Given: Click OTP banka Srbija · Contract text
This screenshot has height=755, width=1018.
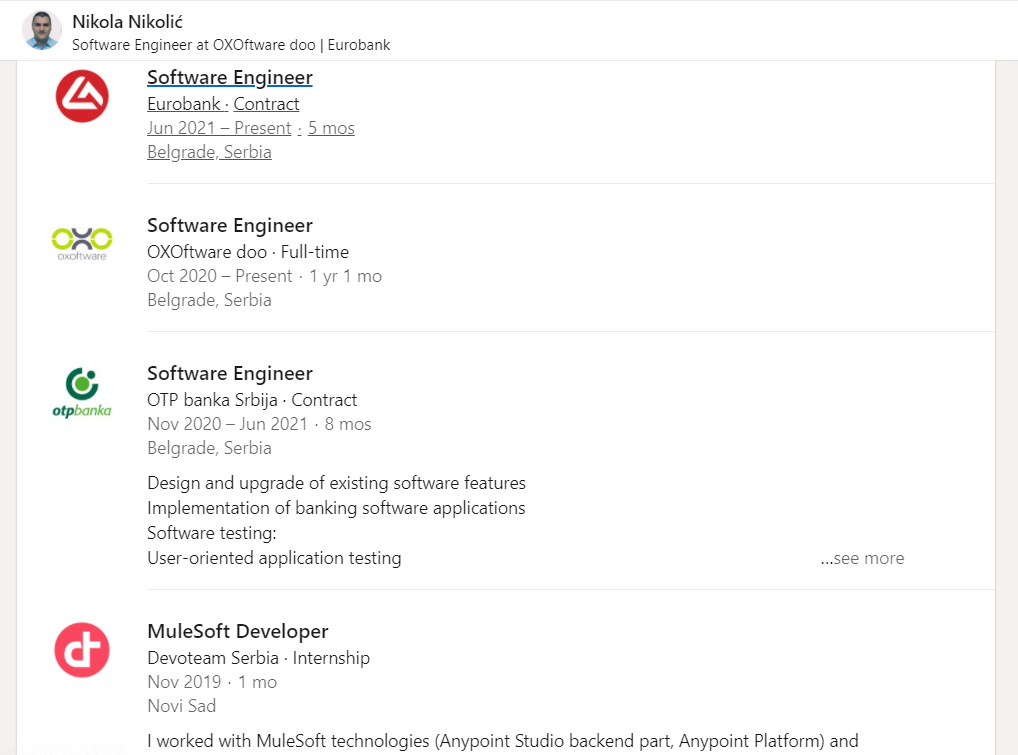Looking at the screenshot, I should [252, 400].
